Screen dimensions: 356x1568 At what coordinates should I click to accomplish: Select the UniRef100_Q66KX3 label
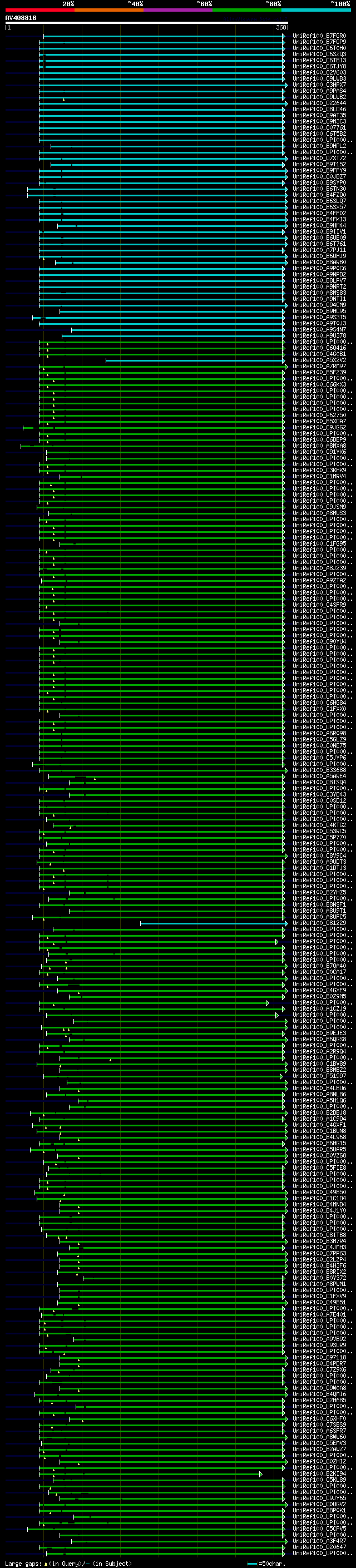pos(319,385)
